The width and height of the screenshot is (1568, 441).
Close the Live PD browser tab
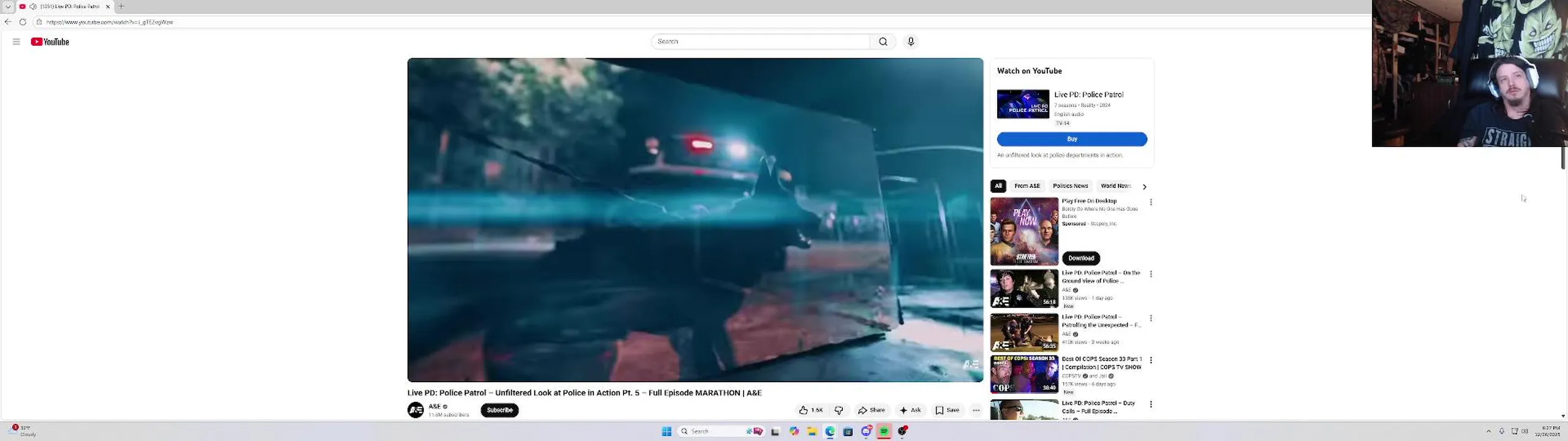click(108, 6)
